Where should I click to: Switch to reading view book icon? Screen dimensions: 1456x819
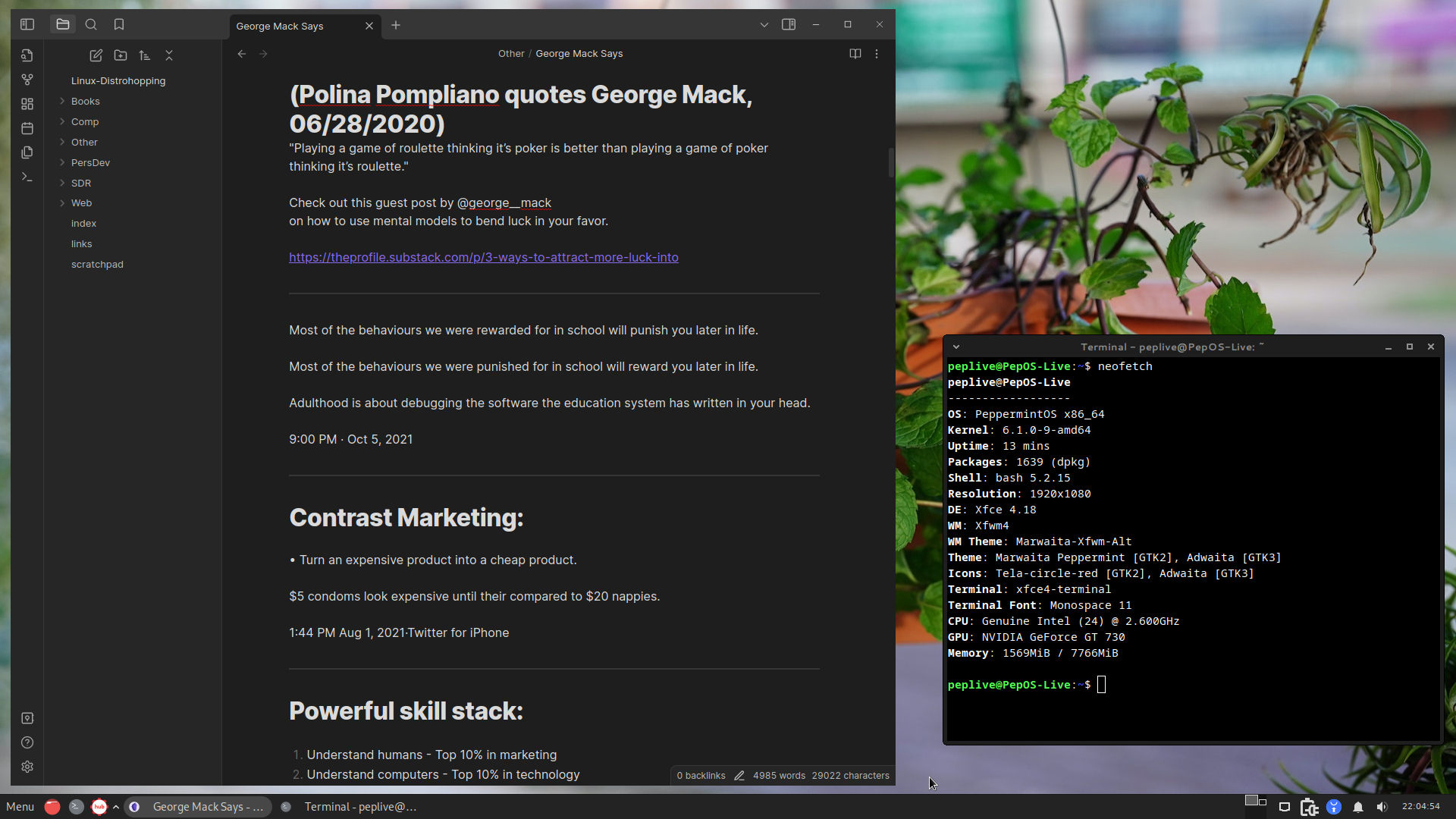[855, 54]
